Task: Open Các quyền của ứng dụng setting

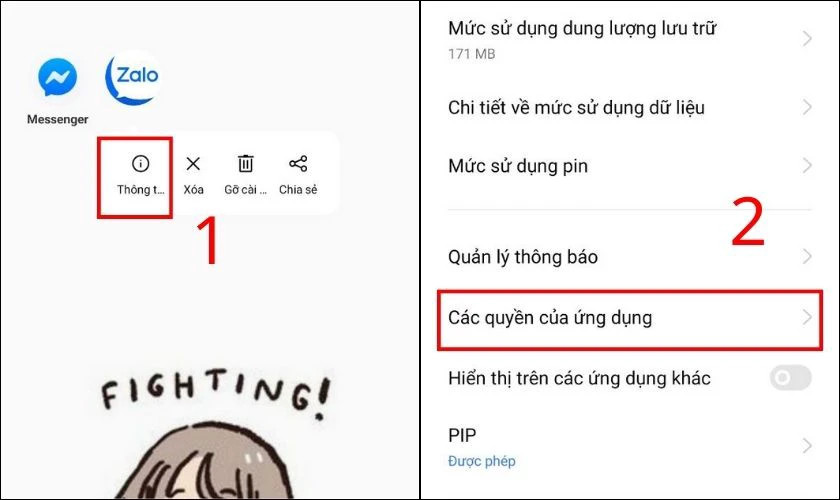Action: [x=629, y=320]
